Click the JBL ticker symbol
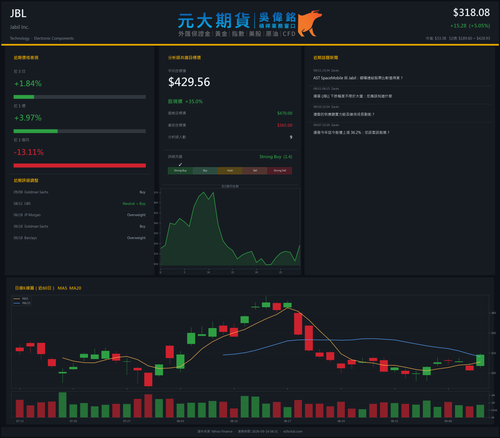Viewport: 500px width, 438px height. pos(18,13)
